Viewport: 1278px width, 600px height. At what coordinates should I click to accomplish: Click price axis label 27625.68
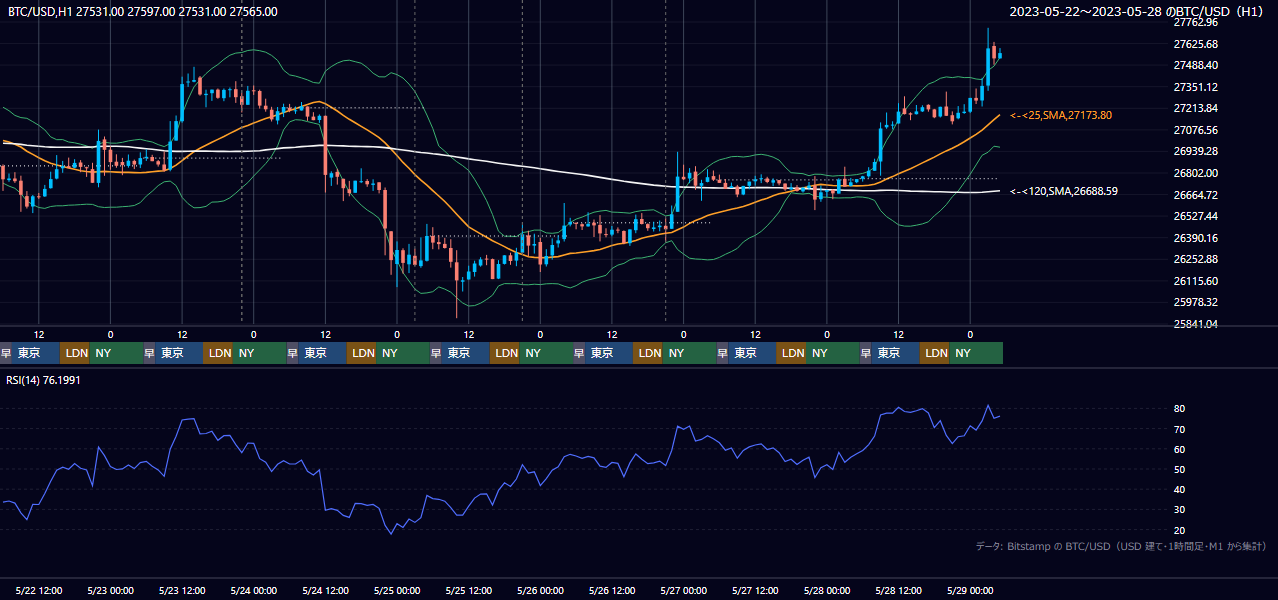point(1195,44)
